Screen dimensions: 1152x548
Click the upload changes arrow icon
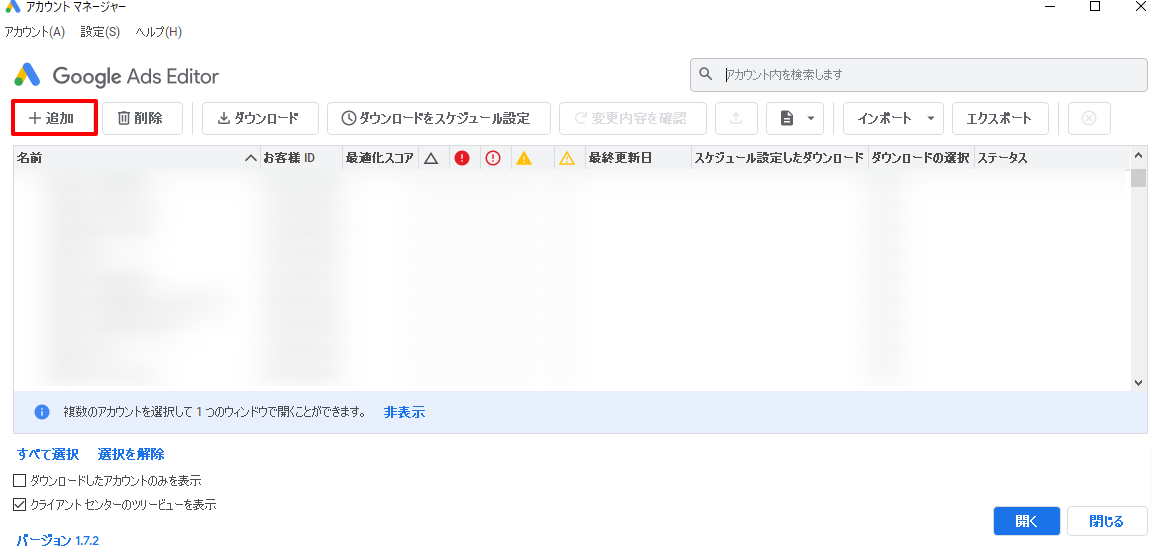coord(736,118)
